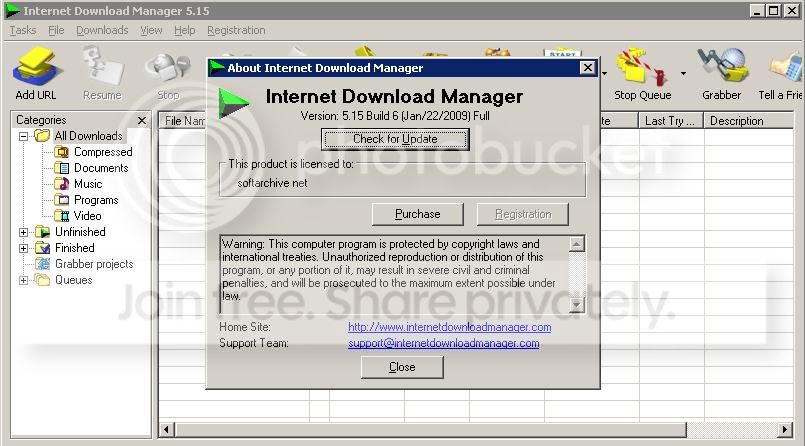
Task: Open the Registration menu
Action: pos(236,30)
